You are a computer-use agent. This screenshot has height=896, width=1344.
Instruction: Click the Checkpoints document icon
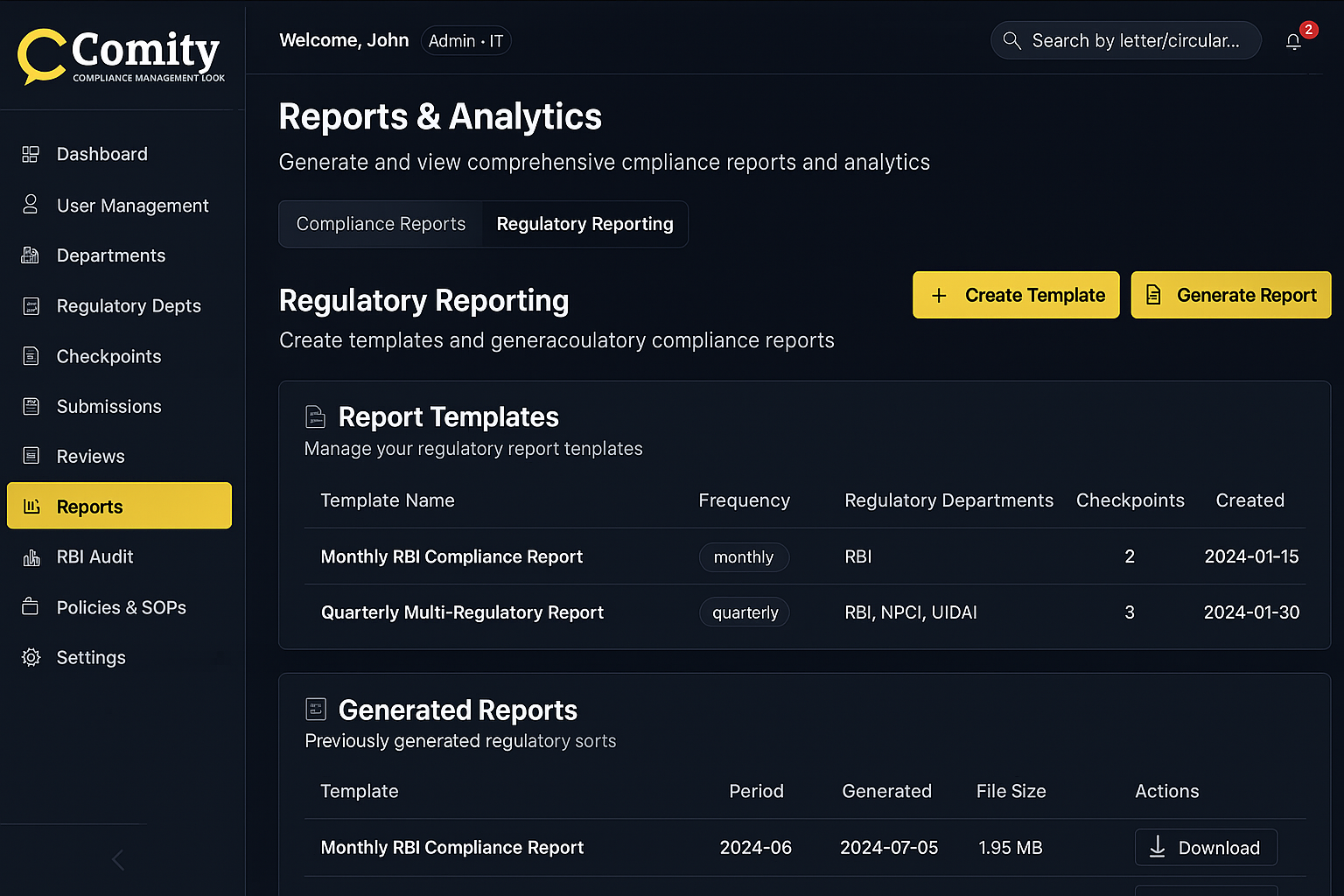(x=31, y=356)
